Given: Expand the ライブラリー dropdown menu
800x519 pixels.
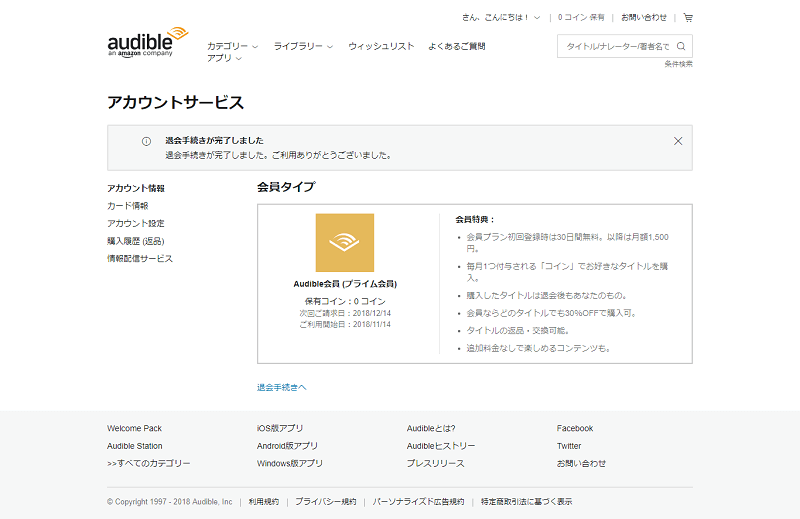Looking at the screenshot, I should [x=304, y=46].
